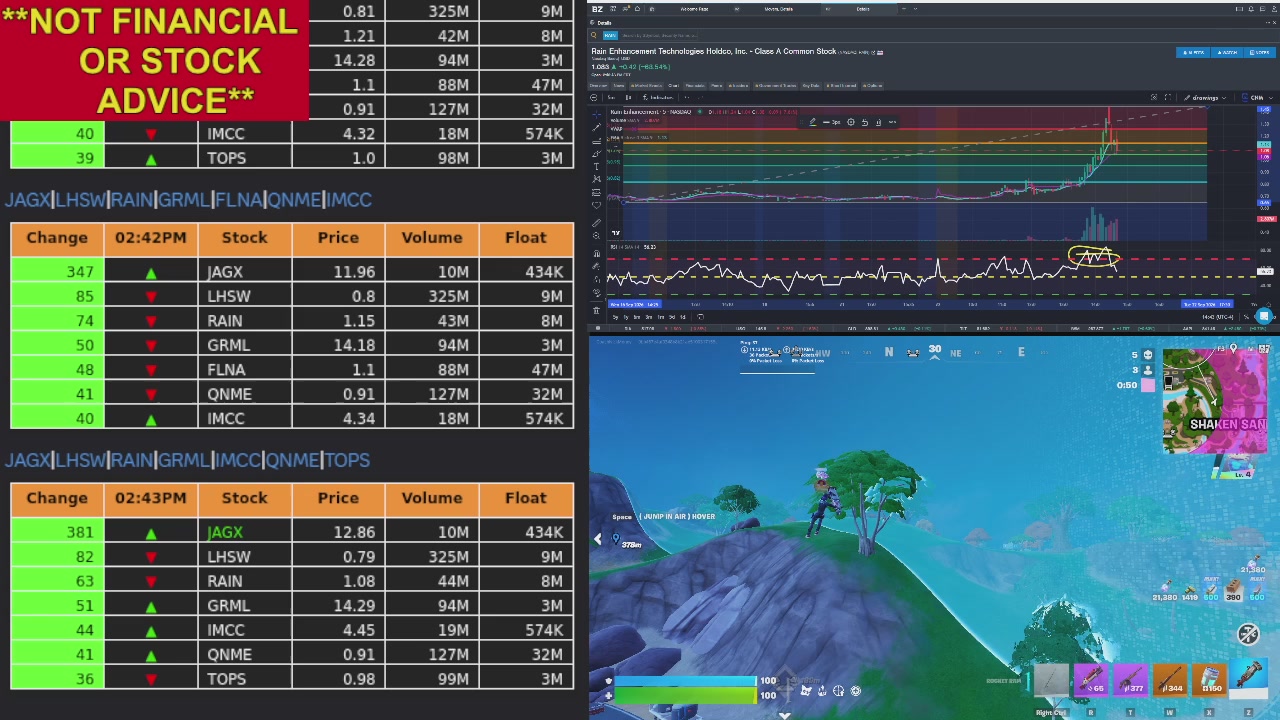This screenshot has height=720, width=1280.
Task: Toggle magnet mode in drawing sidebar
Action: coord(596,253)
